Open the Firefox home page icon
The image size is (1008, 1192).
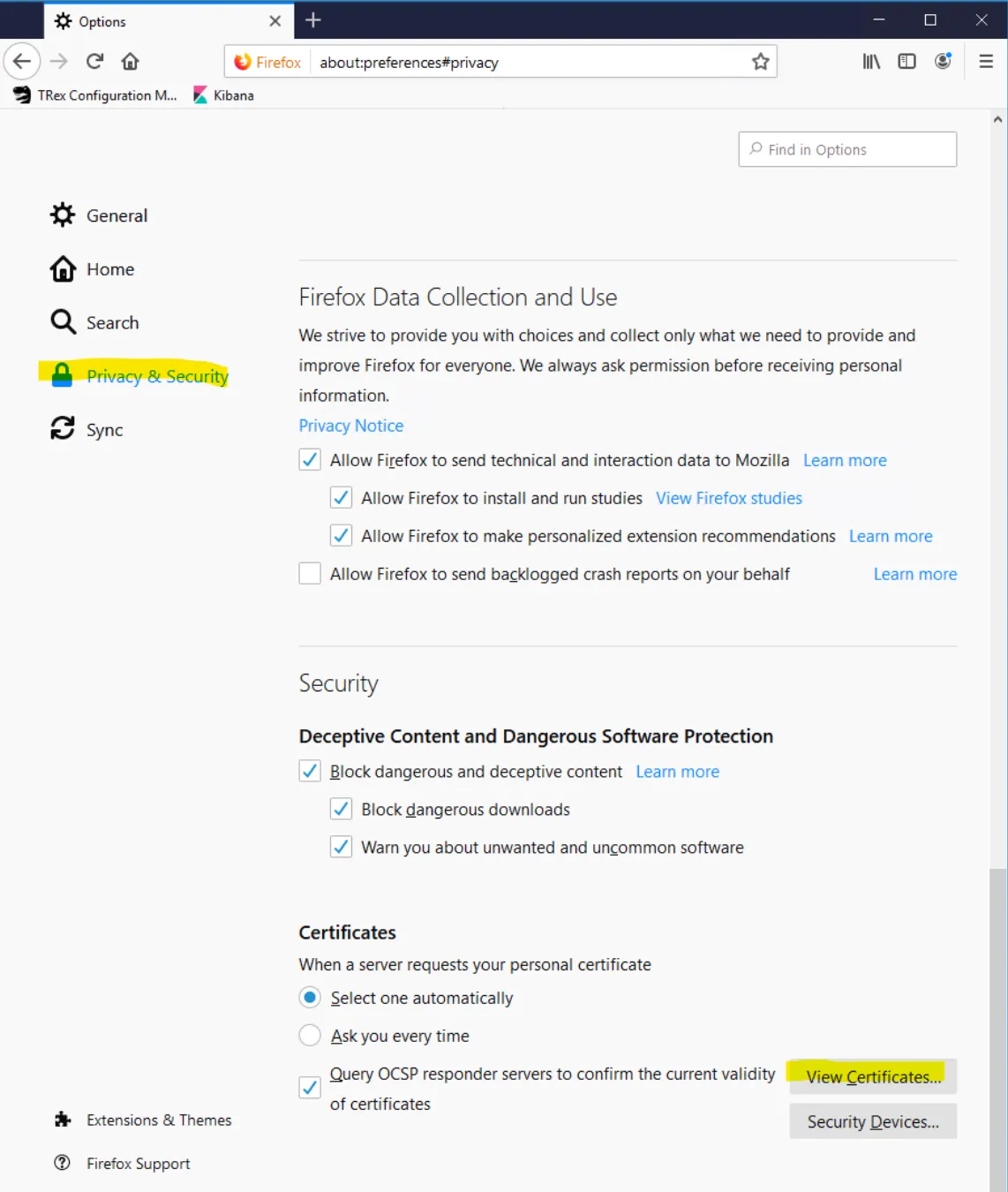131,61
